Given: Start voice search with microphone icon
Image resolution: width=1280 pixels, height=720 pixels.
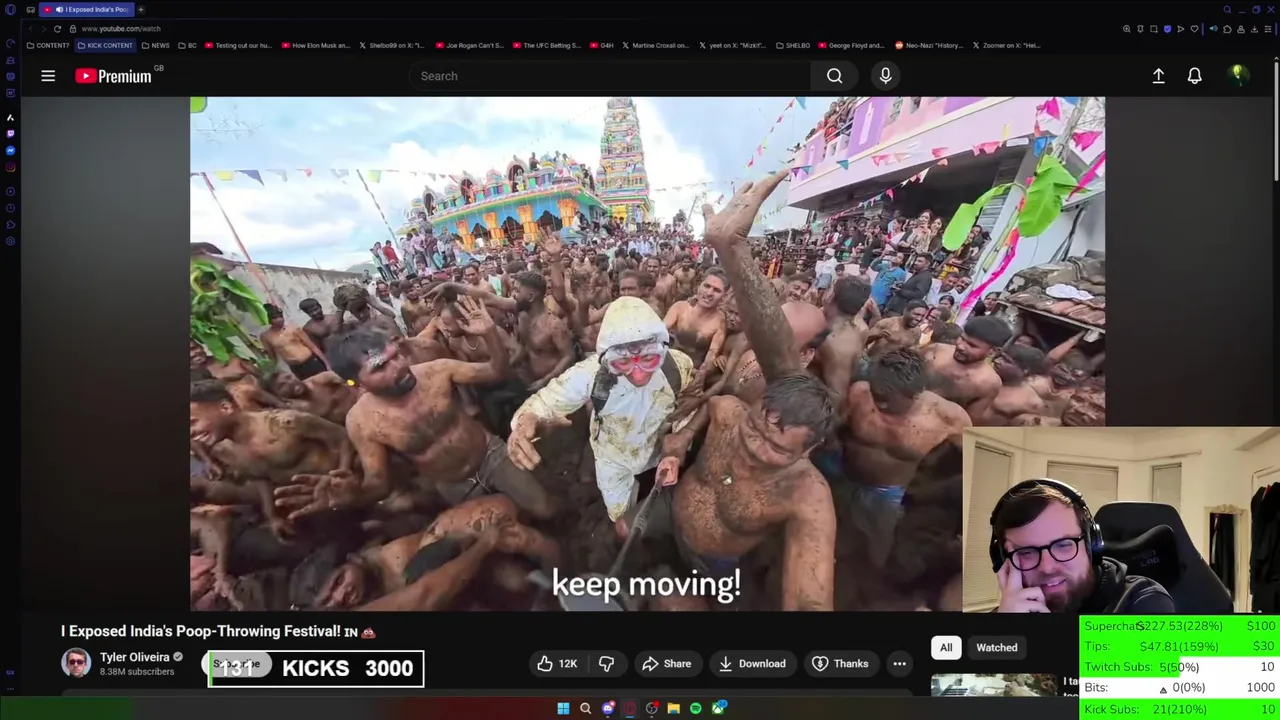Looking at the screenshot, I should (x=885, y=76).
